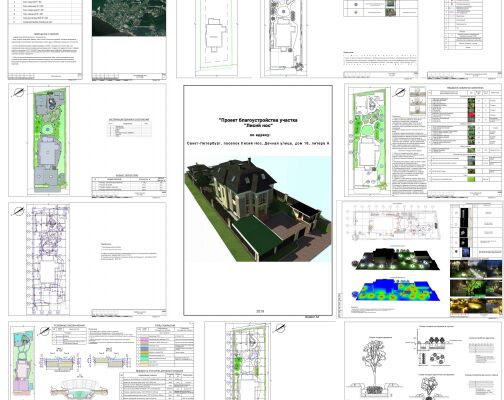Click north arrow on planting plan sheet
This screenshot has width=504, height=400.
(x=398, y=92)
